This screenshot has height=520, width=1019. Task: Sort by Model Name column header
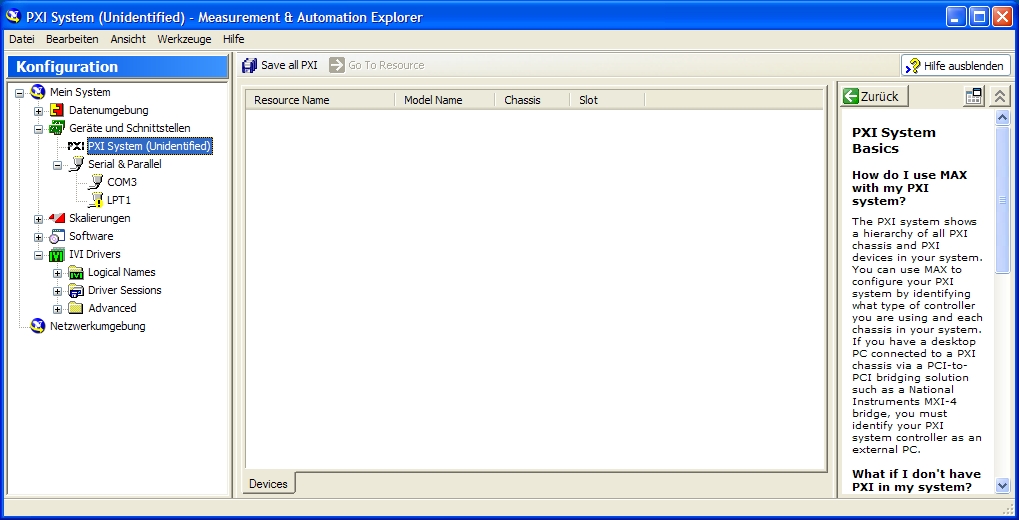click(445, 100)
